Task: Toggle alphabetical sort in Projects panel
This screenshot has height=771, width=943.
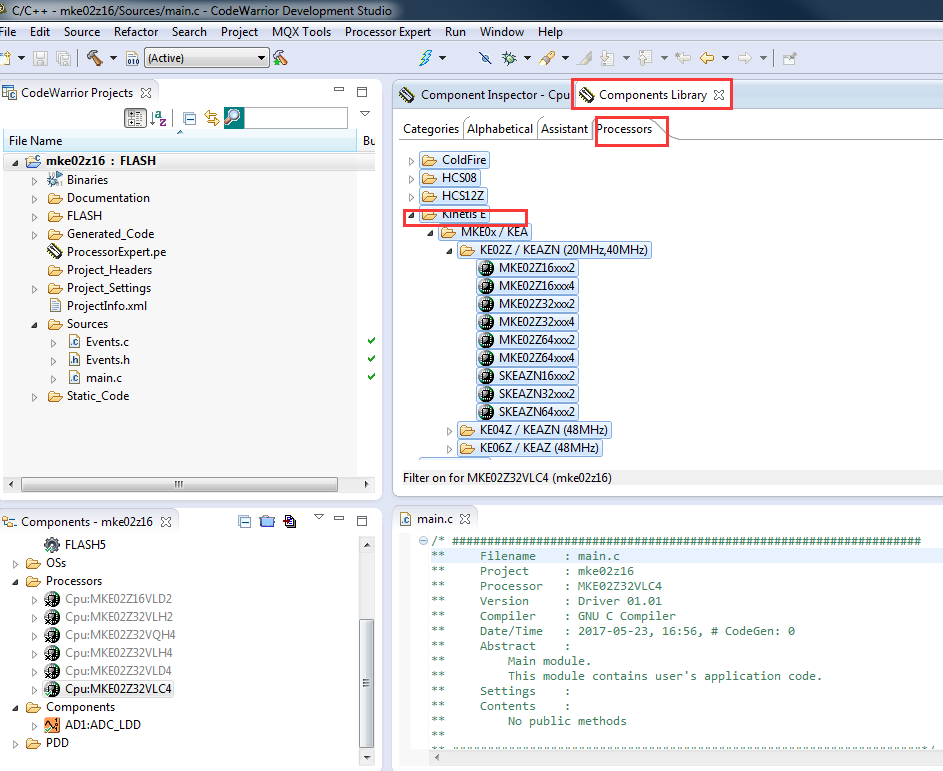Action: (159, 118)
